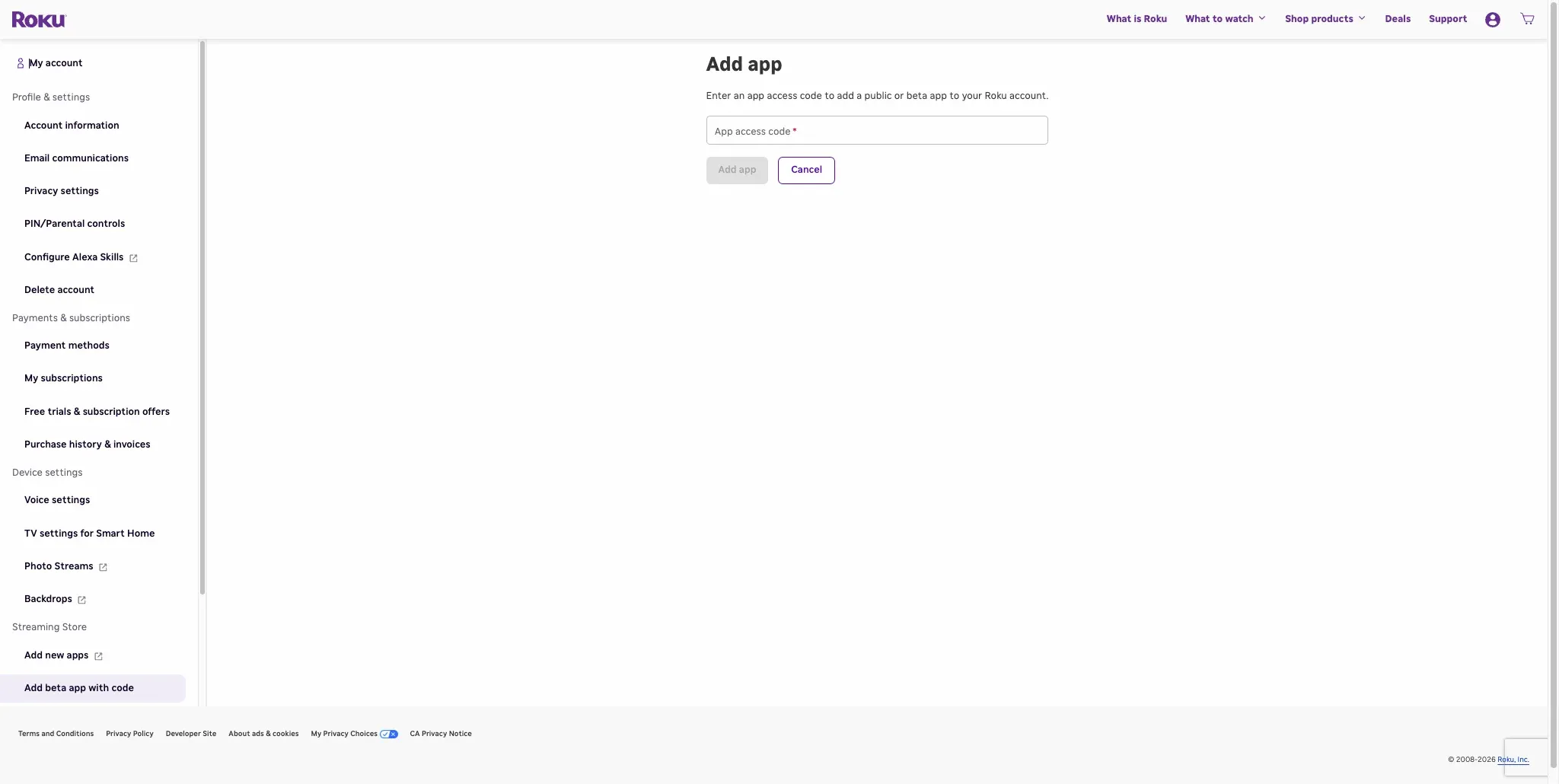Open Privacy settings in sidebar
Viewport: 1559px width, 784px height.
[62, 191]
